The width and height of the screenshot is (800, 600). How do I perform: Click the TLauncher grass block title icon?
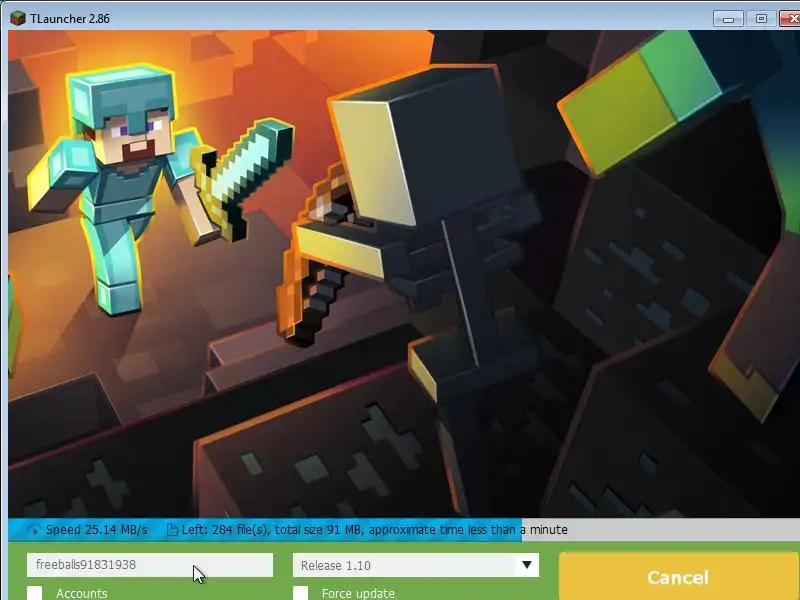coord(18,18)
